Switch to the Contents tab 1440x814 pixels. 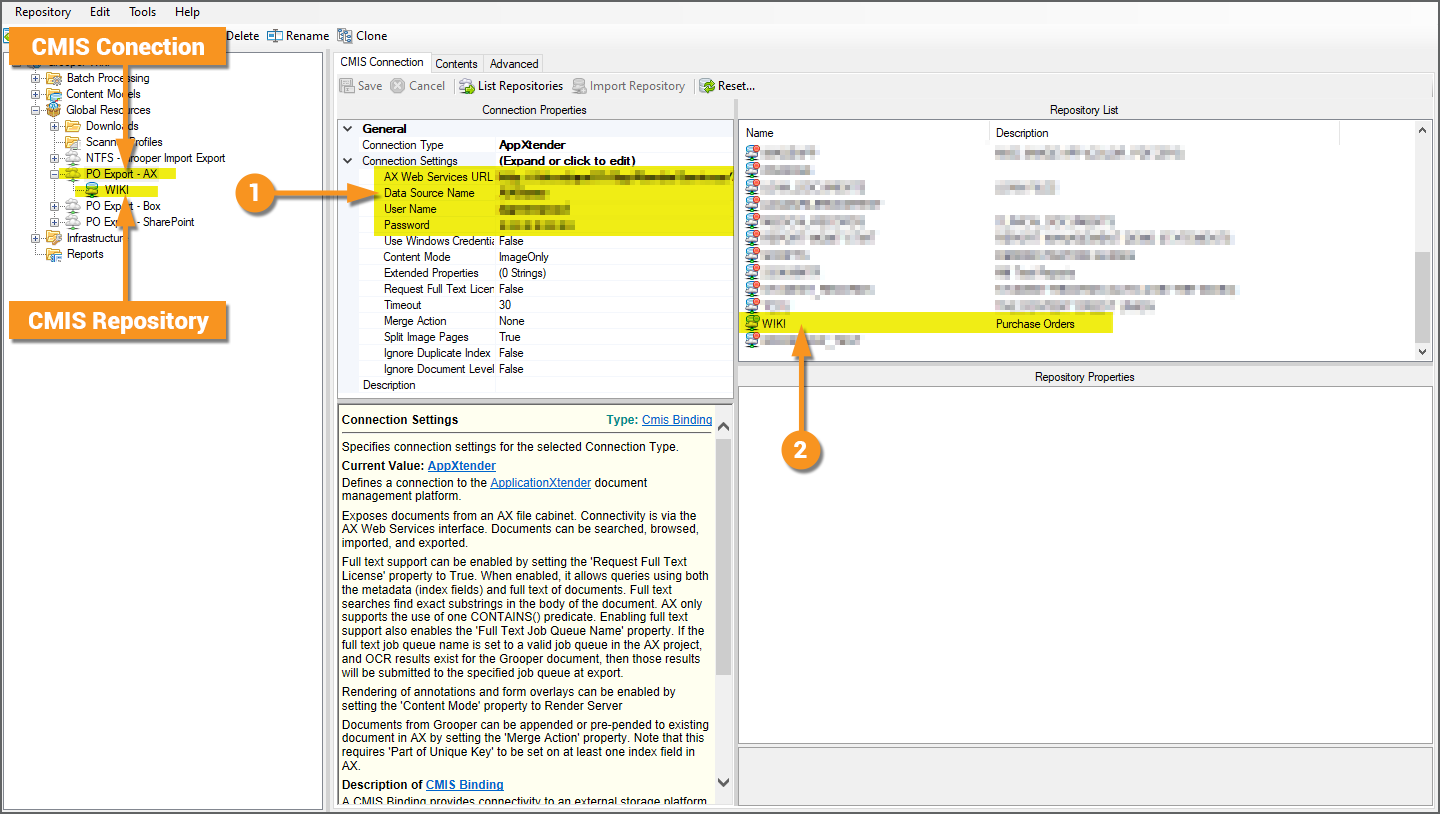pos(457,64)
